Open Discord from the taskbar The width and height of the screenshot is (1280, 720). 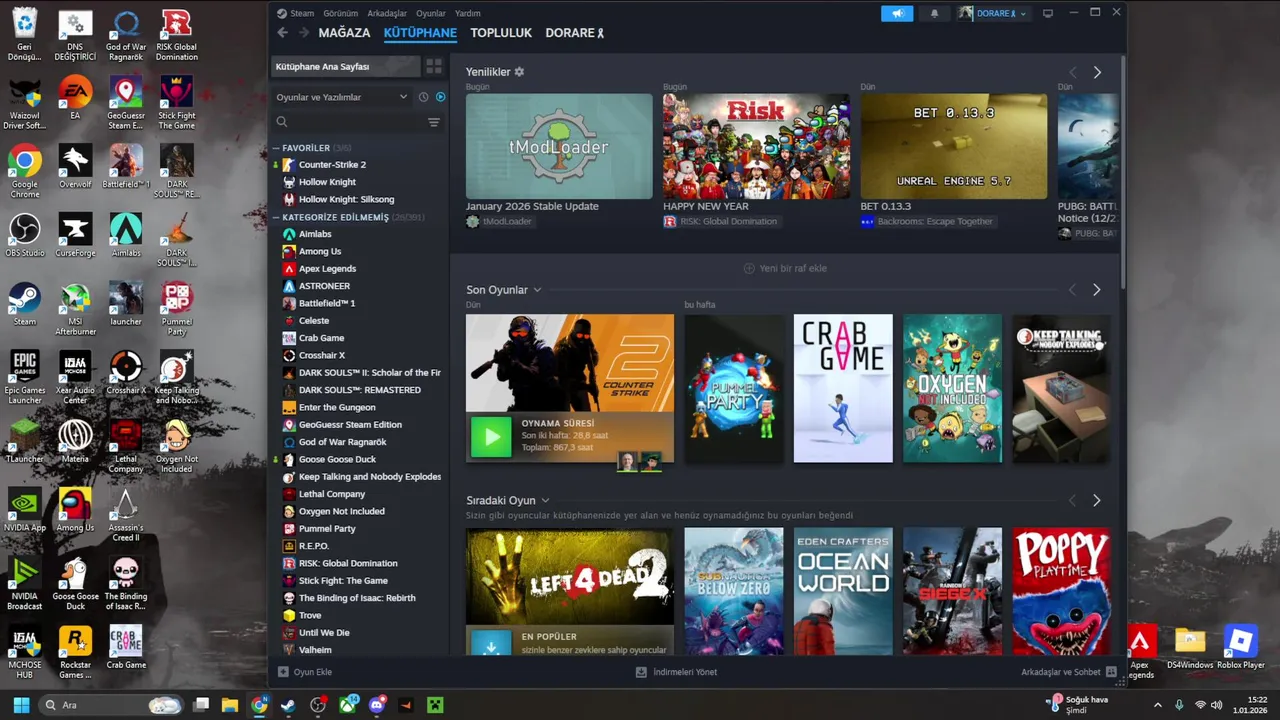tap(377, 705)
